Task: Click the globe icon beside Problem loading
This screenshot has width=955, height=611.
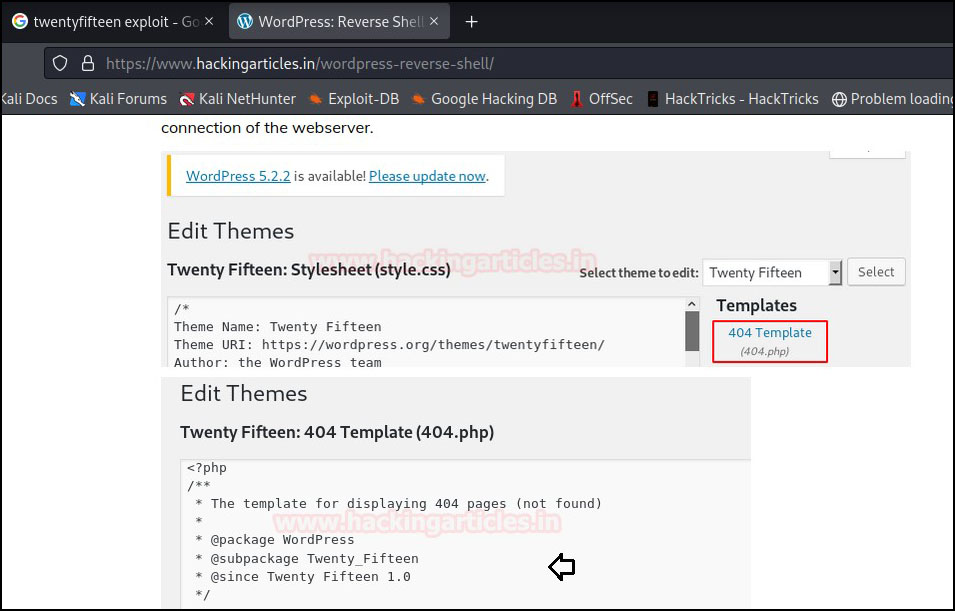Action: [x=839, y=99]
